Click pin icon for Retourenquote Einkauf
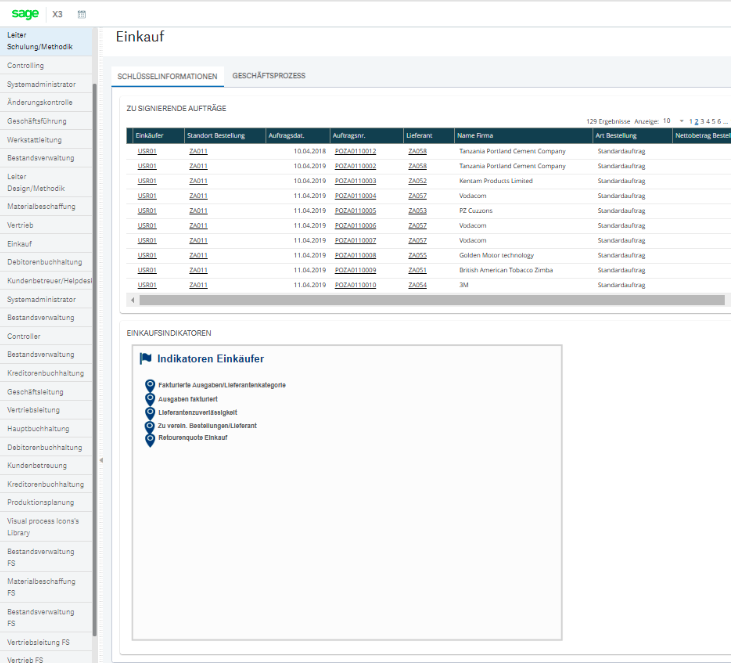 pos(150,440)
